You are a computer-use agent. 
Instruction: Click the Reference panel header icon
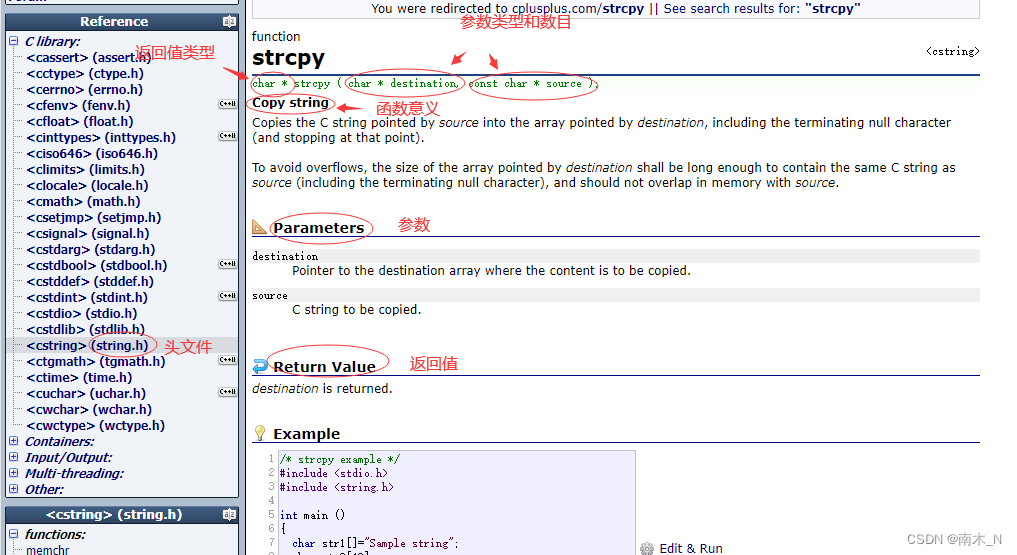coord(229,21)
